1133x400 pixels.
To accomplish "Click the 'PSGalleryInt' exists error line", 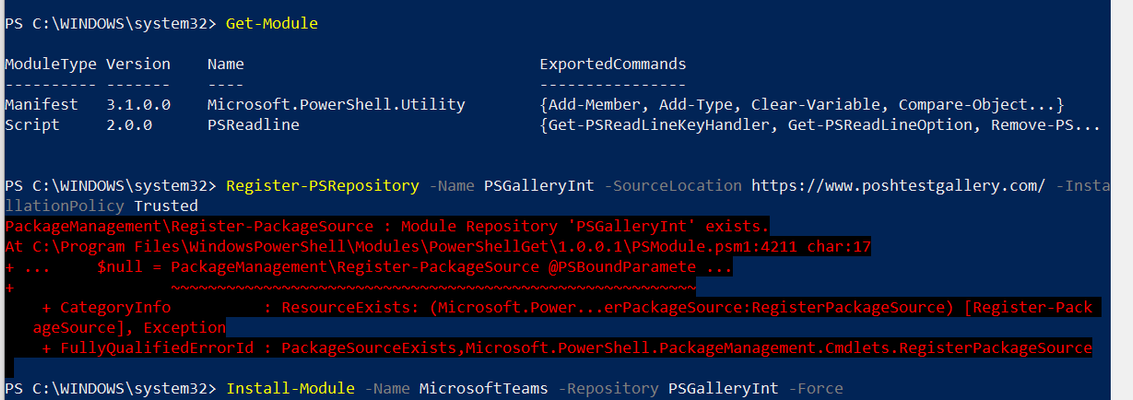I will [x=387, y=226].
